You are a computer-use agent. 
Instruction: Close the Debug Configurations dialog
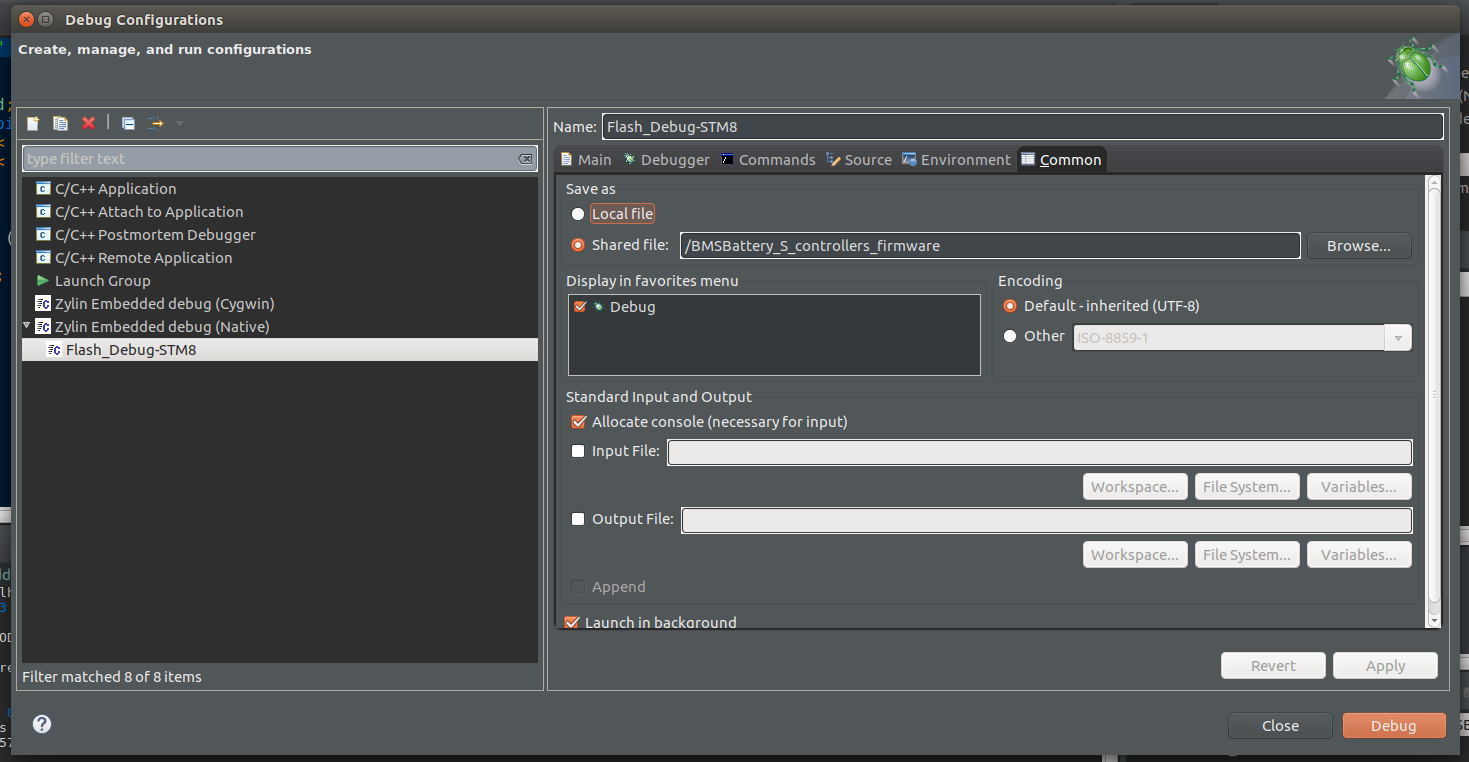click(x=1280, y=726)
